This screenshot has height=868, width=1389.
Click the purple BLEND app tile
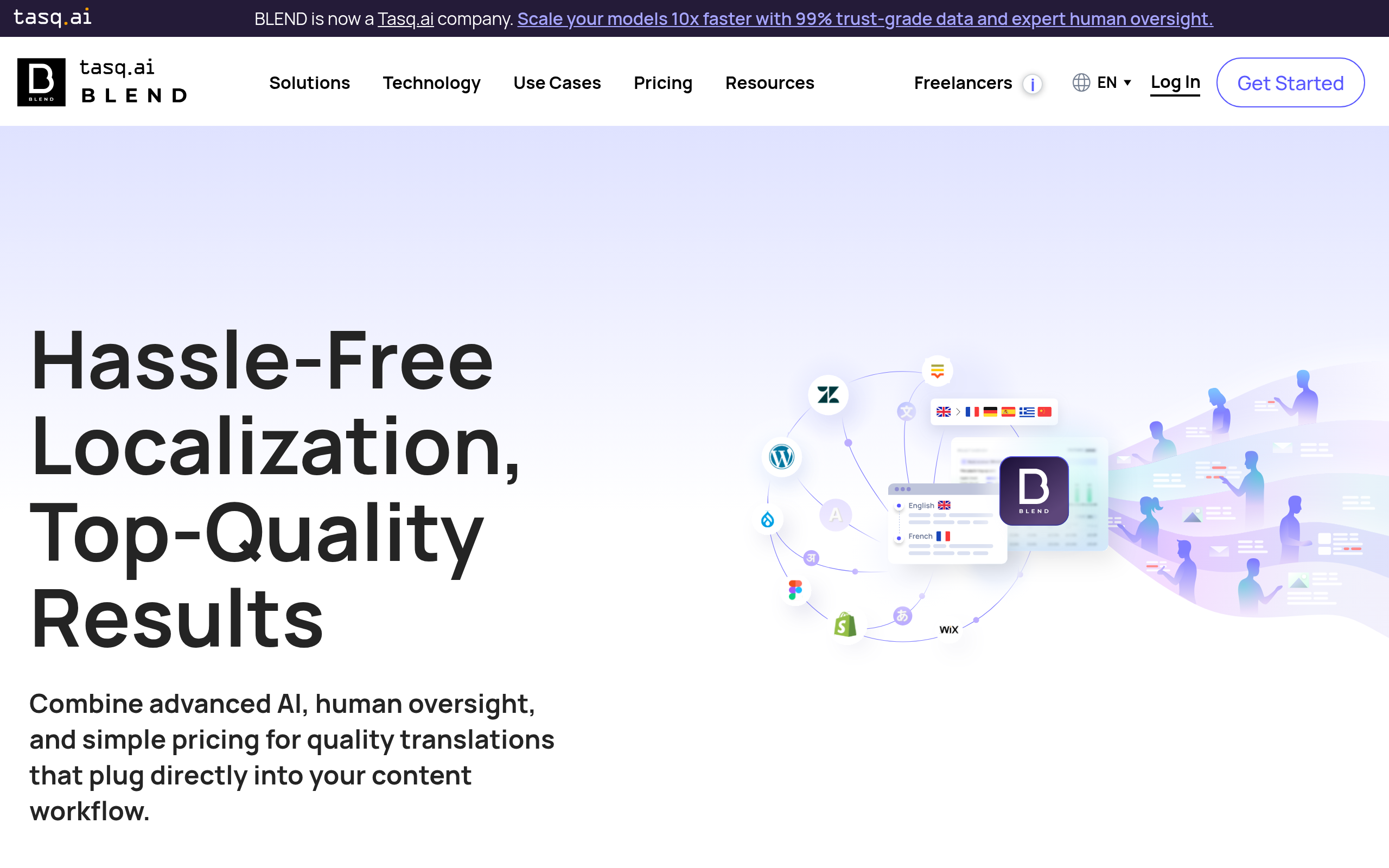(x=1034, y=491)
